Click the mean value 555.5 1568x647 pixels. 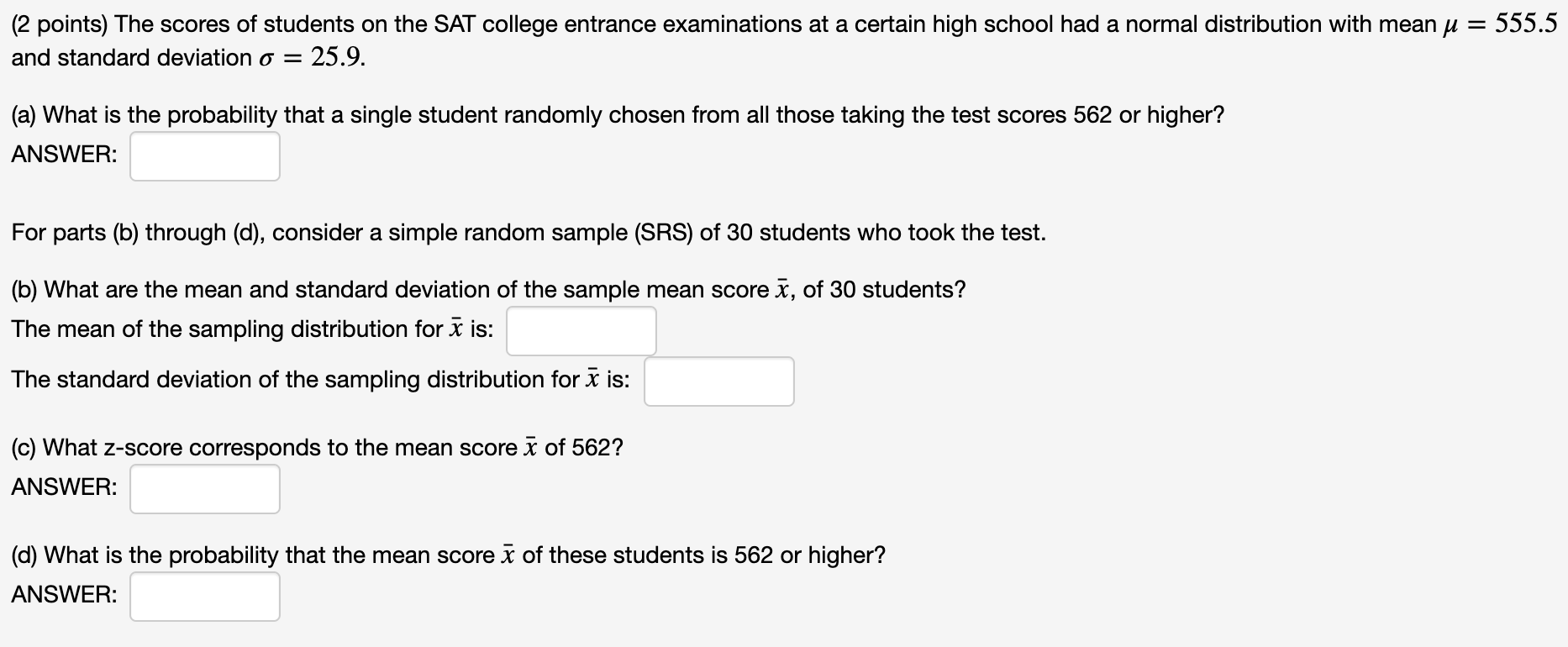click(1527, 24)
